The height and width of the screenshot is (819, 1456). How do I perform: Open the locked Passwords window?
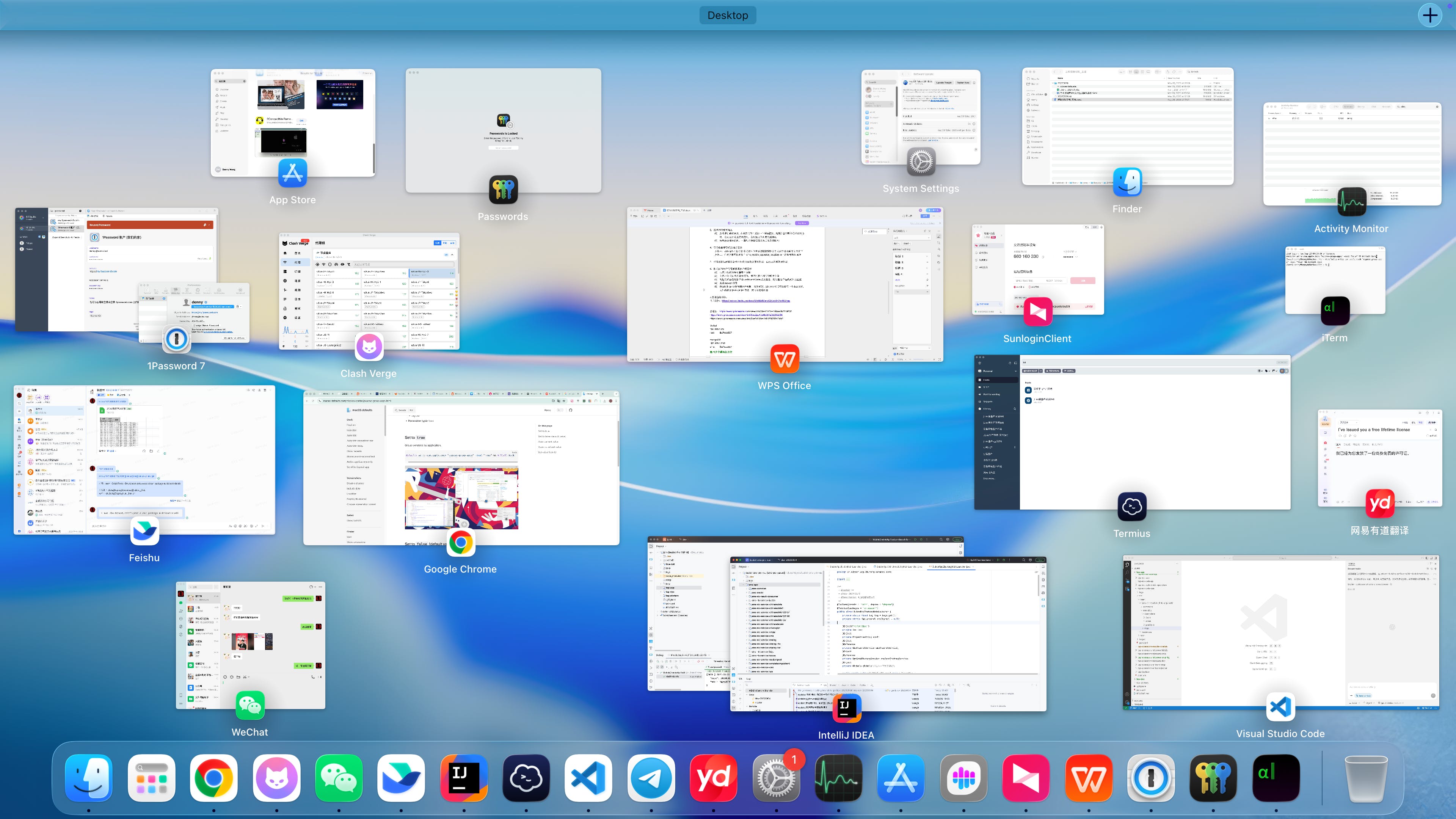503,130
